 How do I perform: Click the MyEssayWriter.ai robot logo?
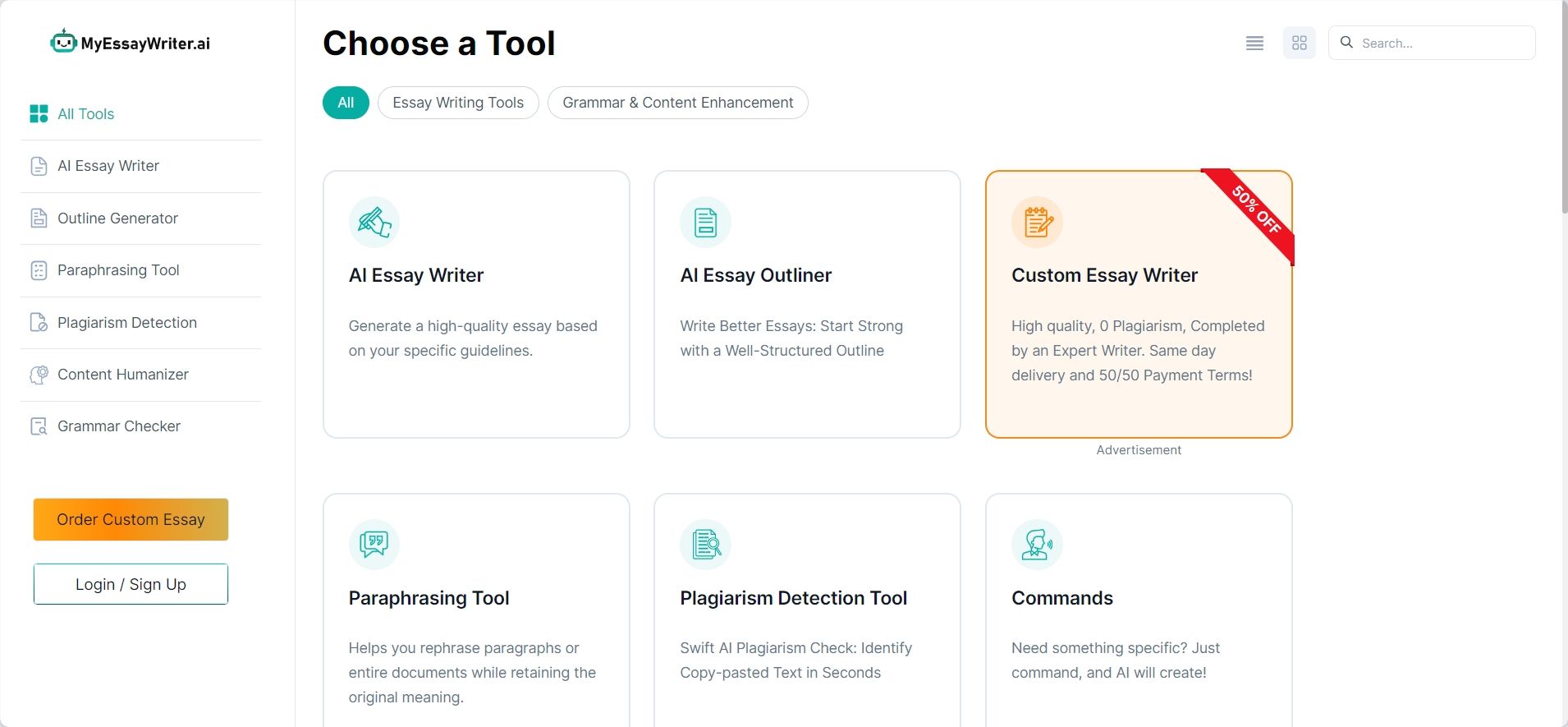(63, 41)
